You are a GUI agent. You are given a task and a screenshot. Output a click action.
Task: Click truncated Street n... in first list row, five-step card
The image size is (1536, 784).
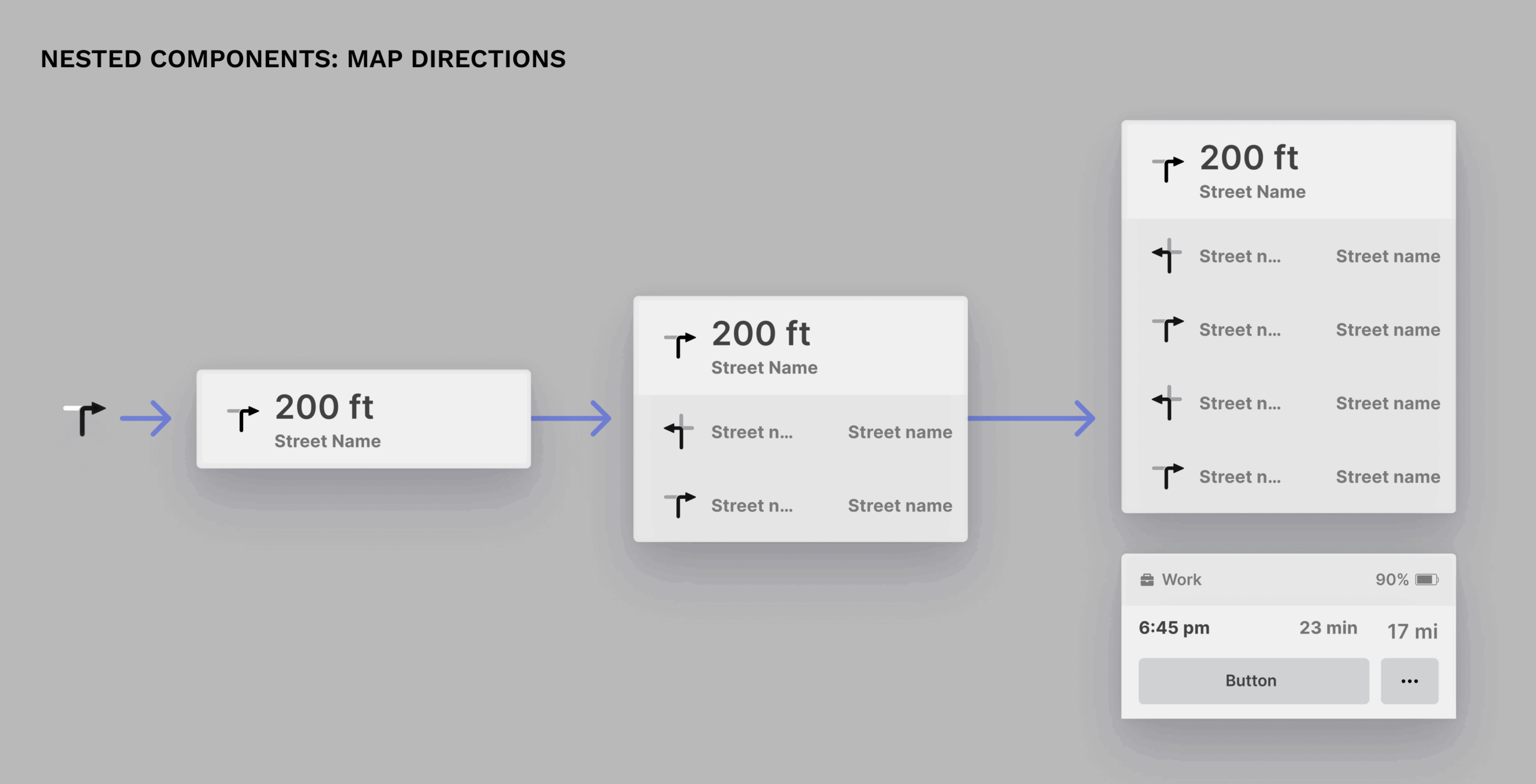(x=1240, y=256)
